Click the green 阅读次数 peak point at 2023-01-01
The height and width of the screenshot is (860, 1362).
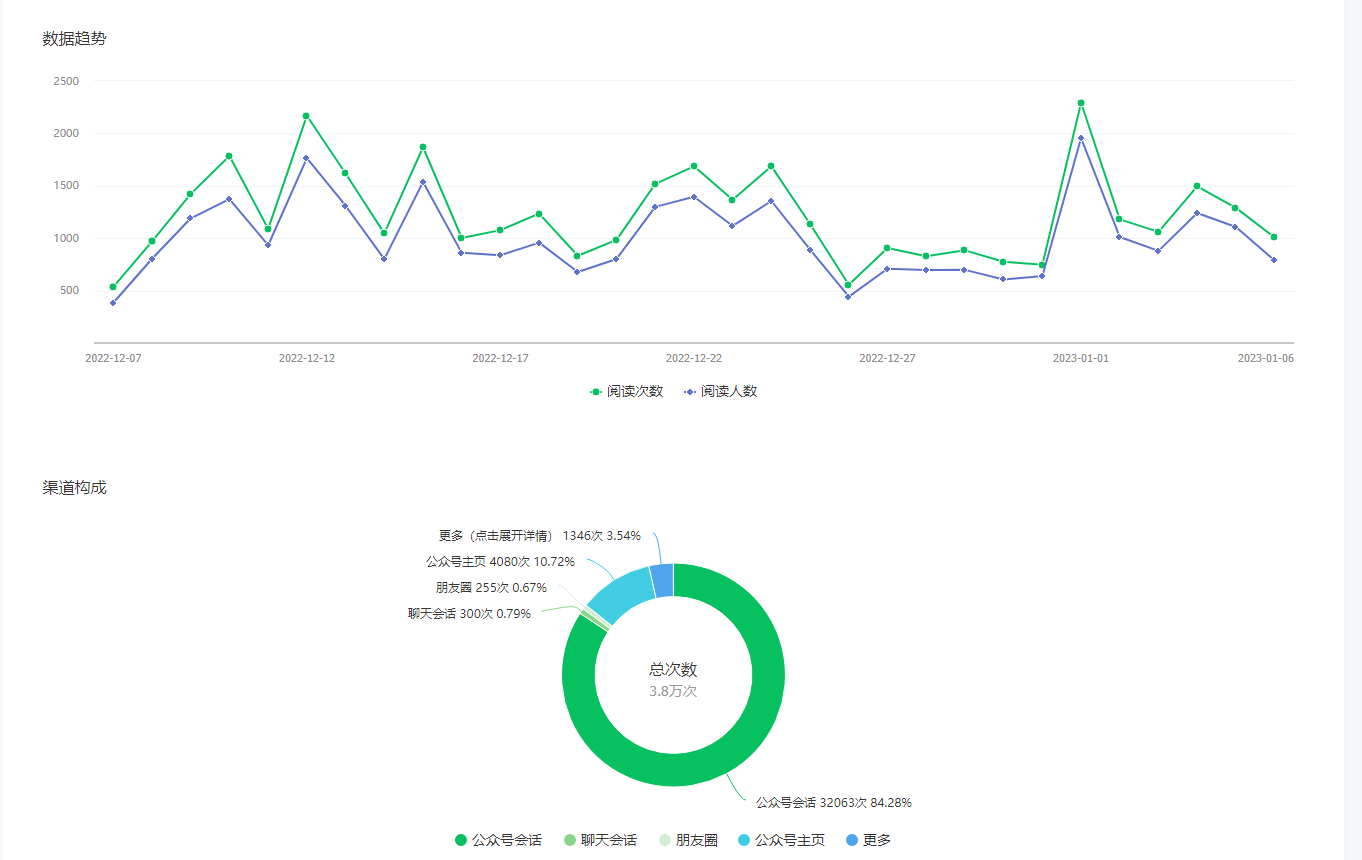[1081, 103]
